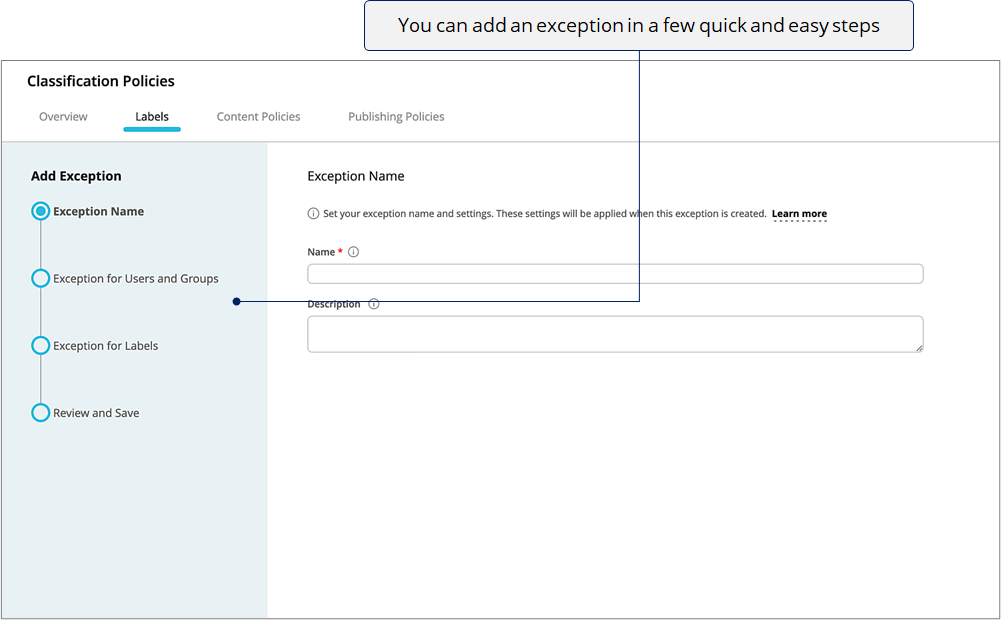1001x620 pixels.
Task: Follow the Learn more link
Action: [x=799, y=214]
